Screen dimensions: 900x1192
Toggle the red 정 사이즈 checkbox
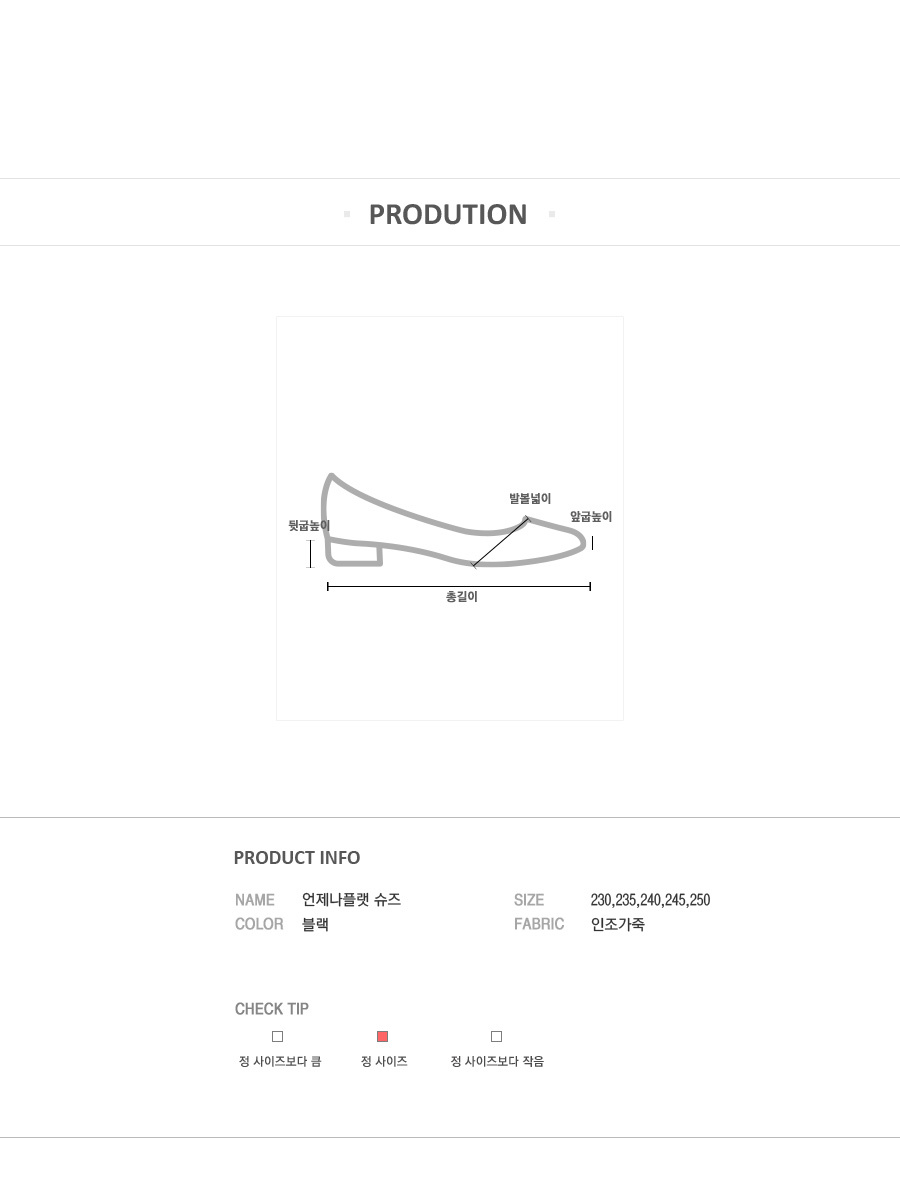pyautogui.click(x=382, y=1036)
